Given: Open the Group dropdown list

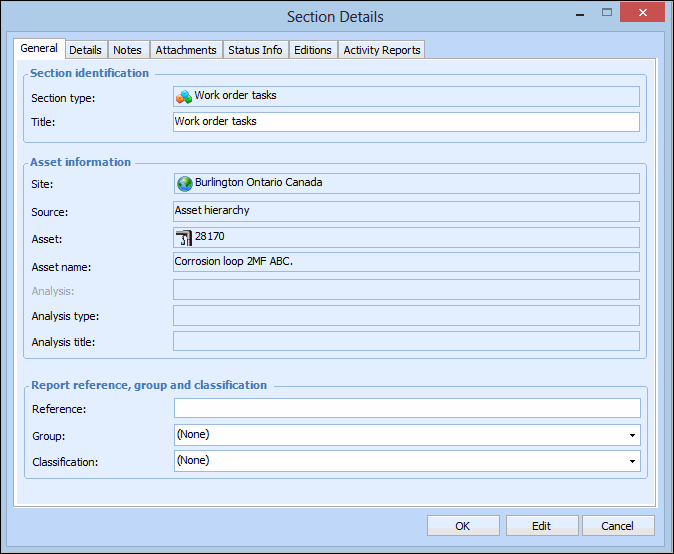Looking at the screenshot, I should click(x=632, y=435).
